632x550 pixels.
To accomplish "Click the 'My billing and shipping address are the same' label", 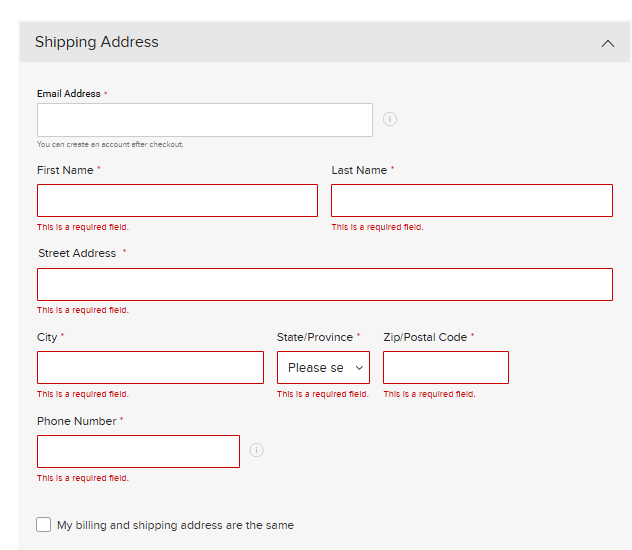I will (x=175, y=525).
